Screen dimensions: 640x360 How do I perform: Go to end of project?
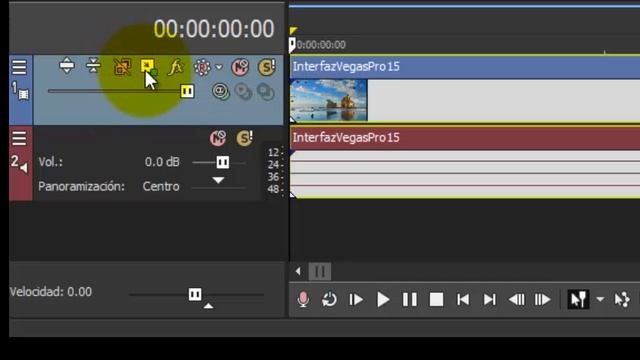(x=489, y=300)
